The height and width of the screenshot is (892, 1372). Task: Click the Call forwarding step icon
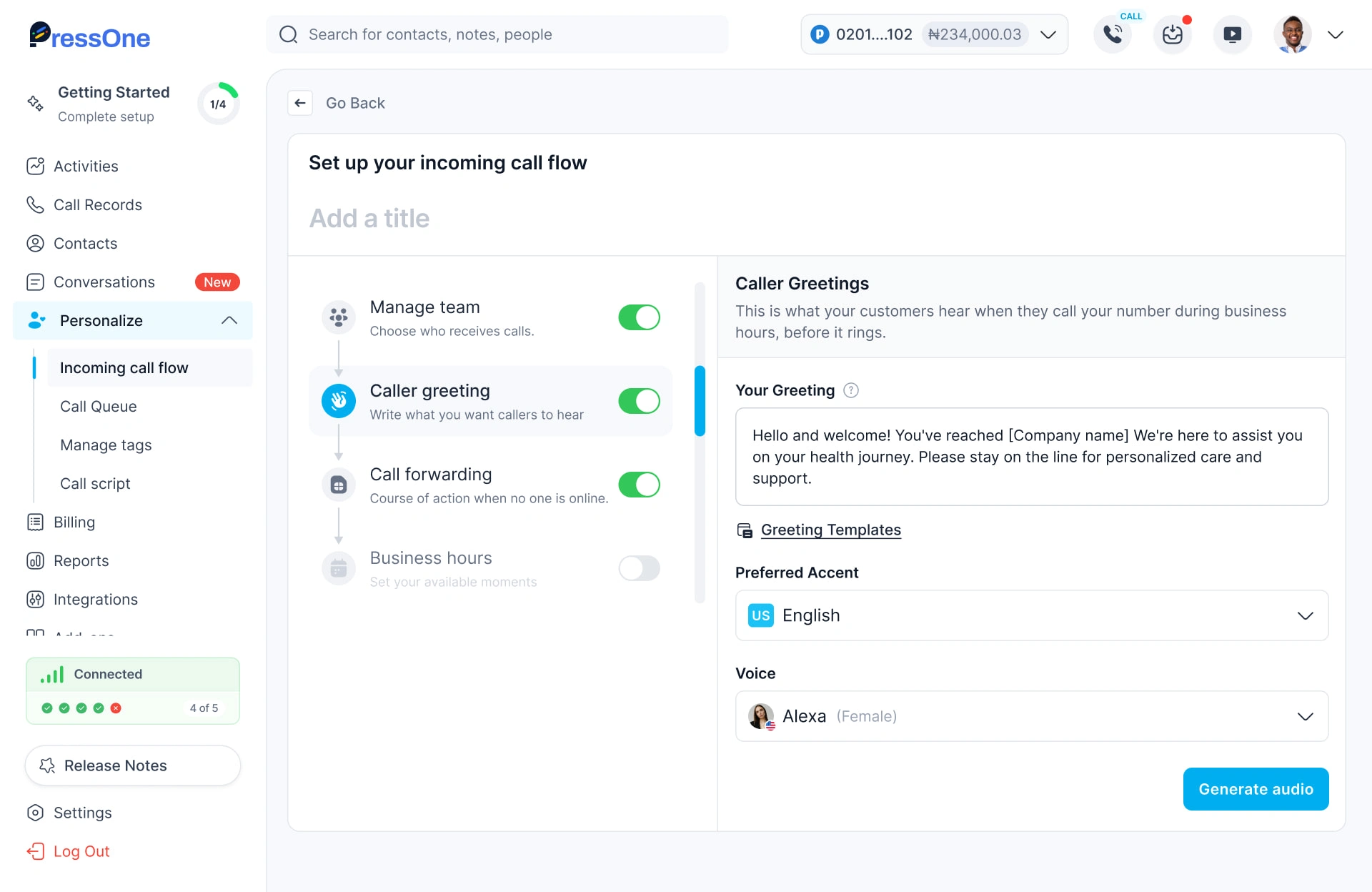point(339,485)
